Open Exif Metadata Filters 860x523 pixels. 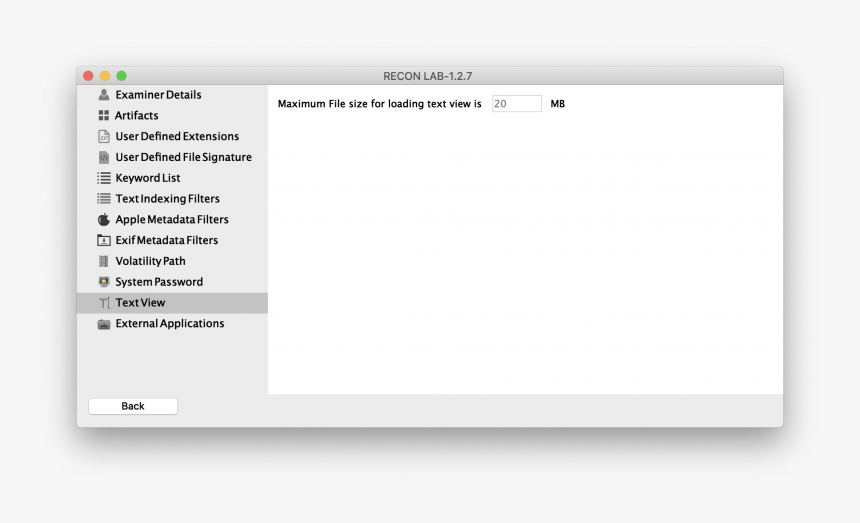pos(172,241)
